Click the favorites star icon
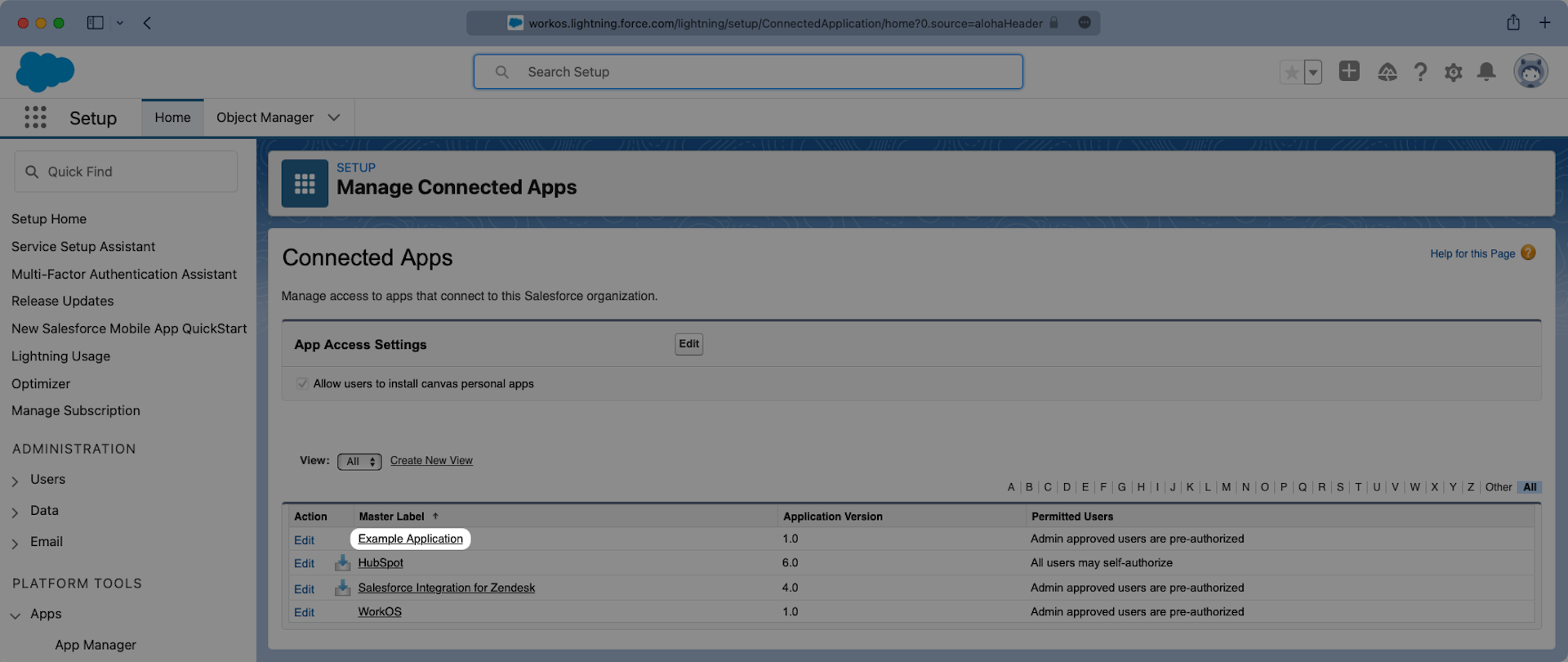The width and height of the screenshot is (1568, 662). tap(1291, 73)
